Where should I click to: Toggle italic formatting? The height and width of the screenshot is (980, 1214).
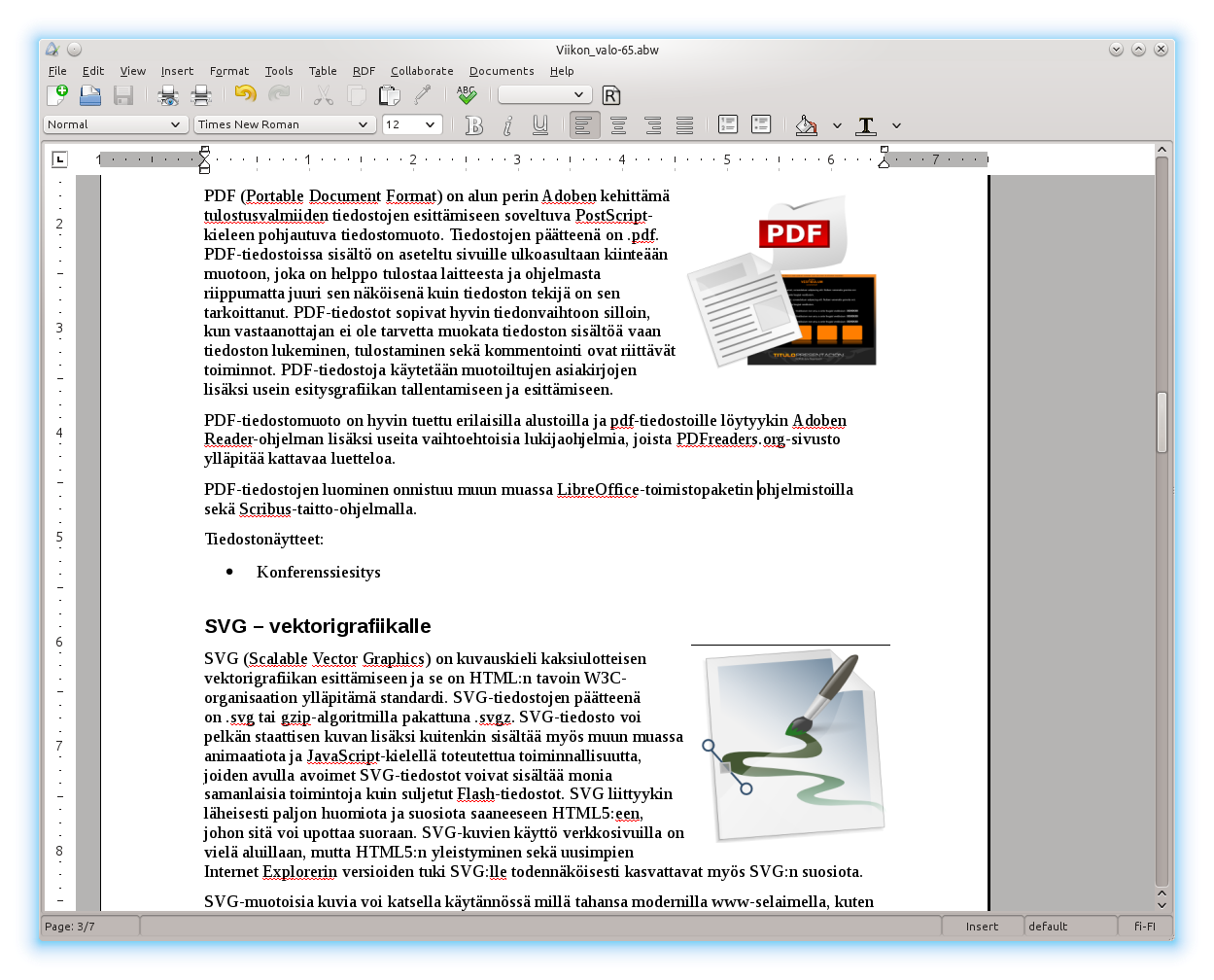(507, 124)
